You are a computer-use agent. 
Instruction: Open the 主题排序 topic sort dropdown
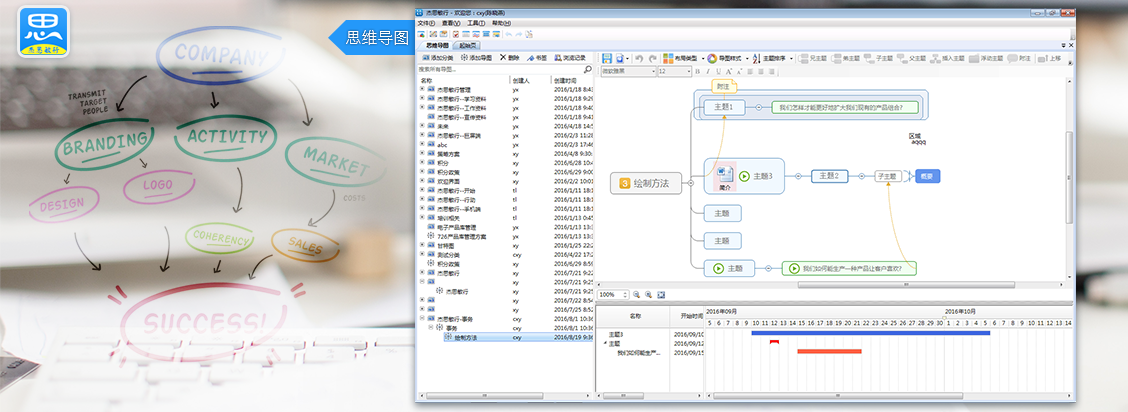pyautogui.click(x=773, y=58)
